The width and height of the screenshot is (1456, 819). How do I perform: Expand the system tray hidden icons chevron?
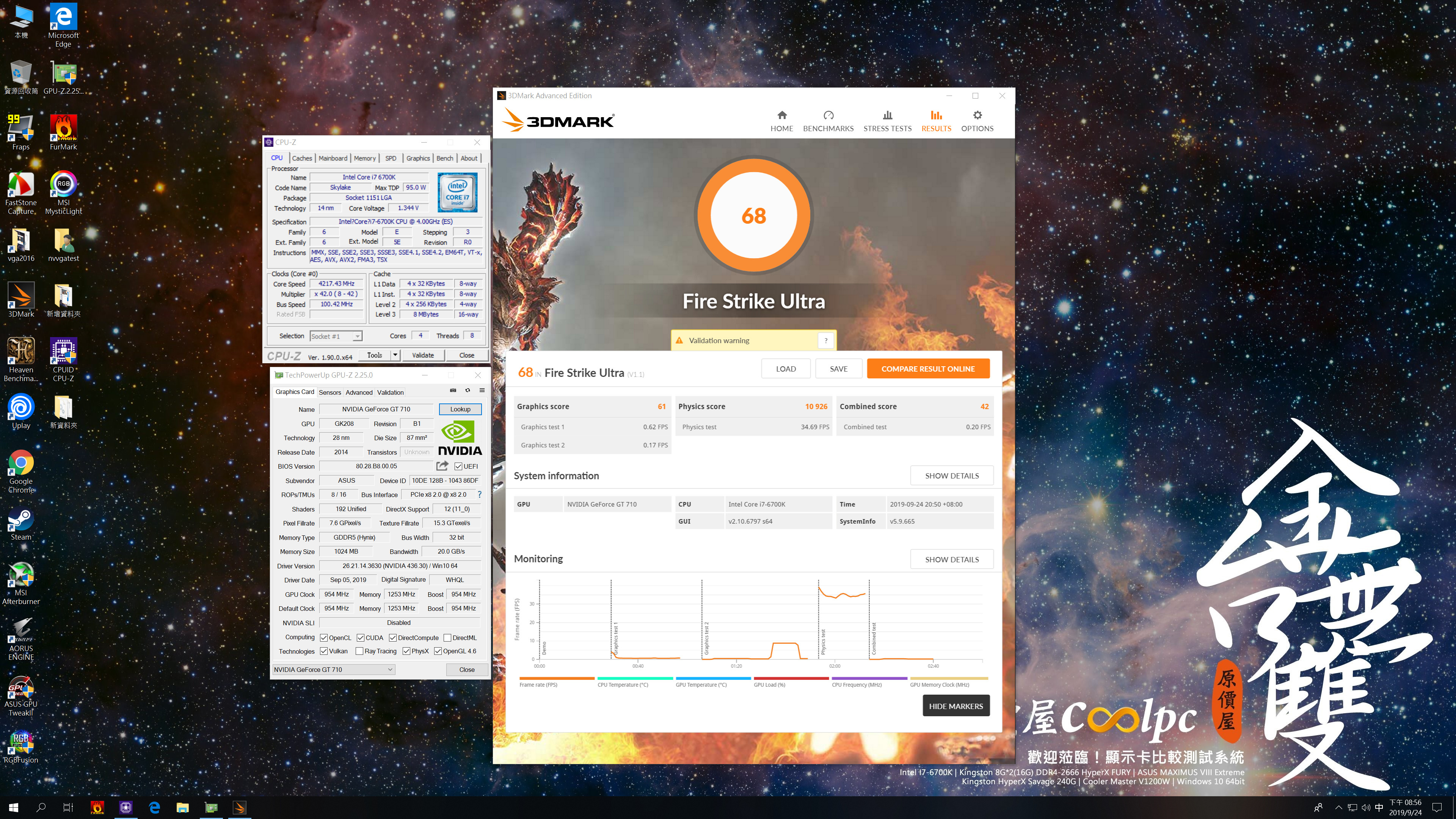coord(1338,807)
